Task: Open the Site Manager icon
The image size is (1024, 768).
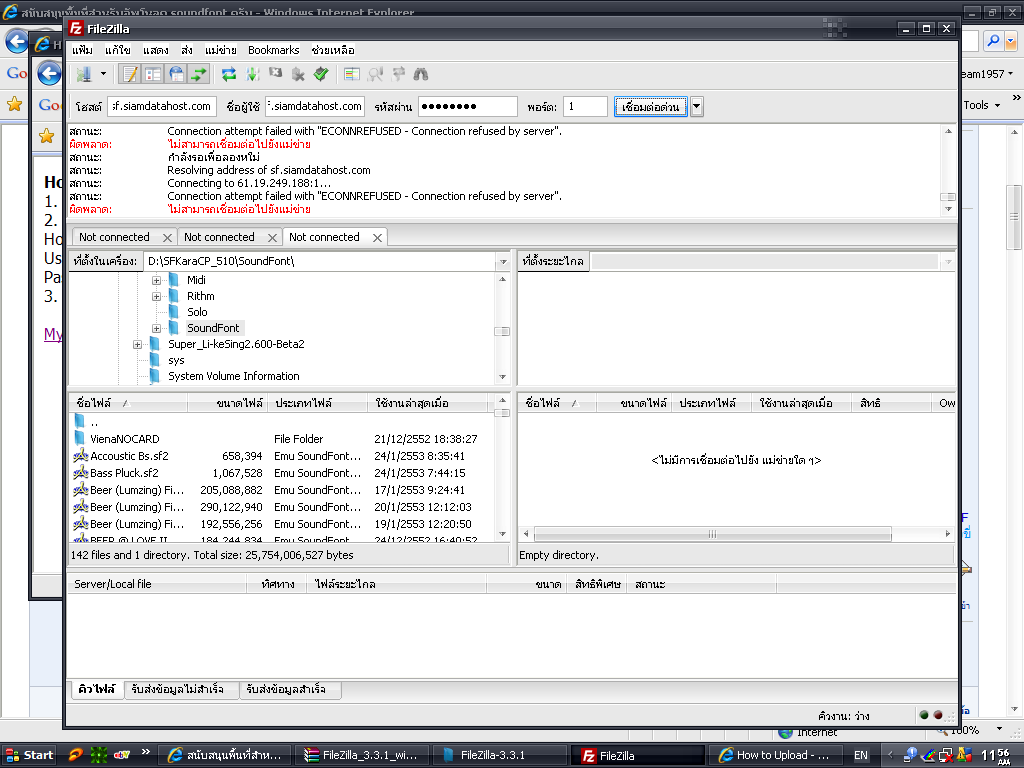Action: point(84,74)
